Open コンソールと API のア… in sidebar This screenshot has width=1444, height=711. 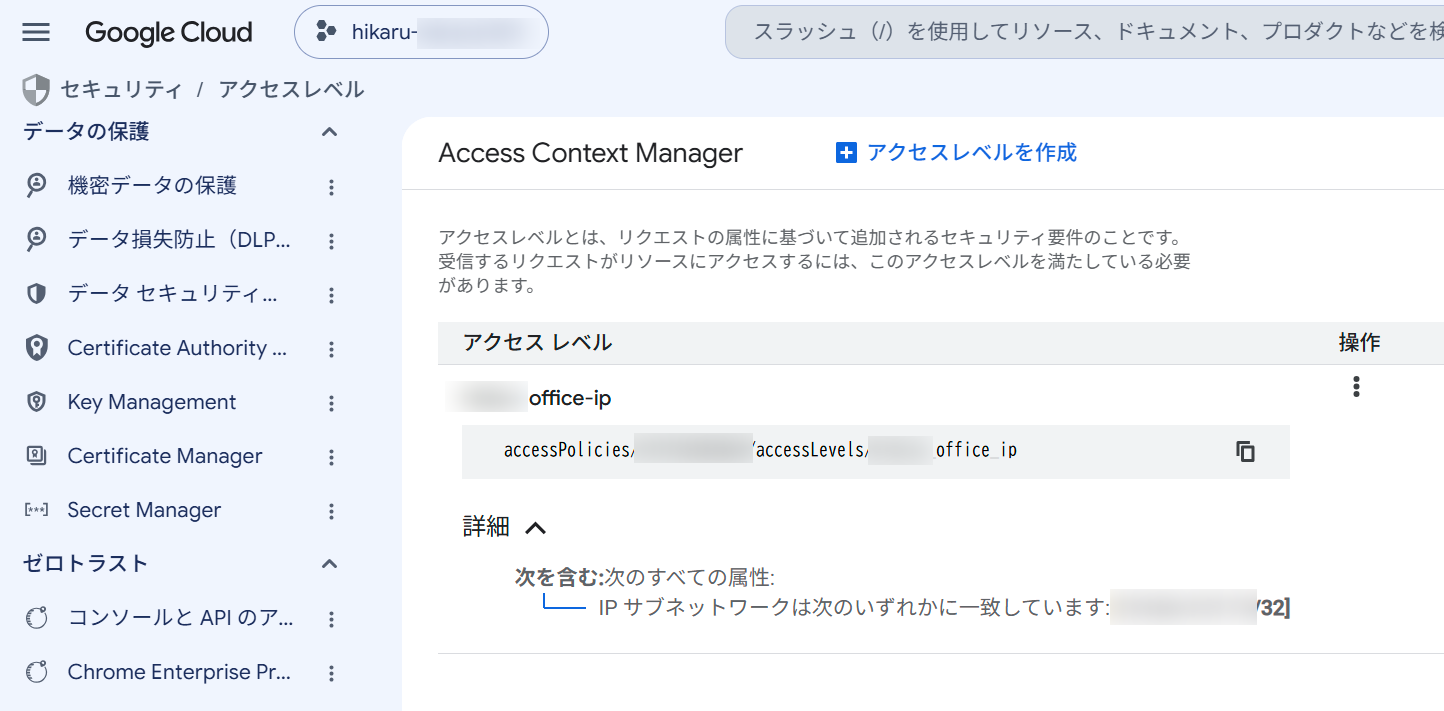coord(181,618)
